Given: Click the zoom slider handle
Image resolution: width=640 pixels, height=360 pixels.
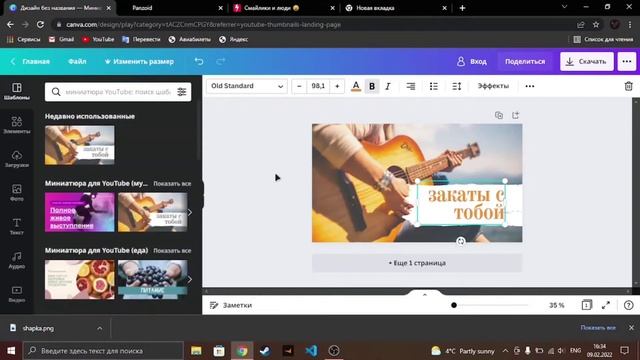Looking at the screenshot, I should point(454,305).
